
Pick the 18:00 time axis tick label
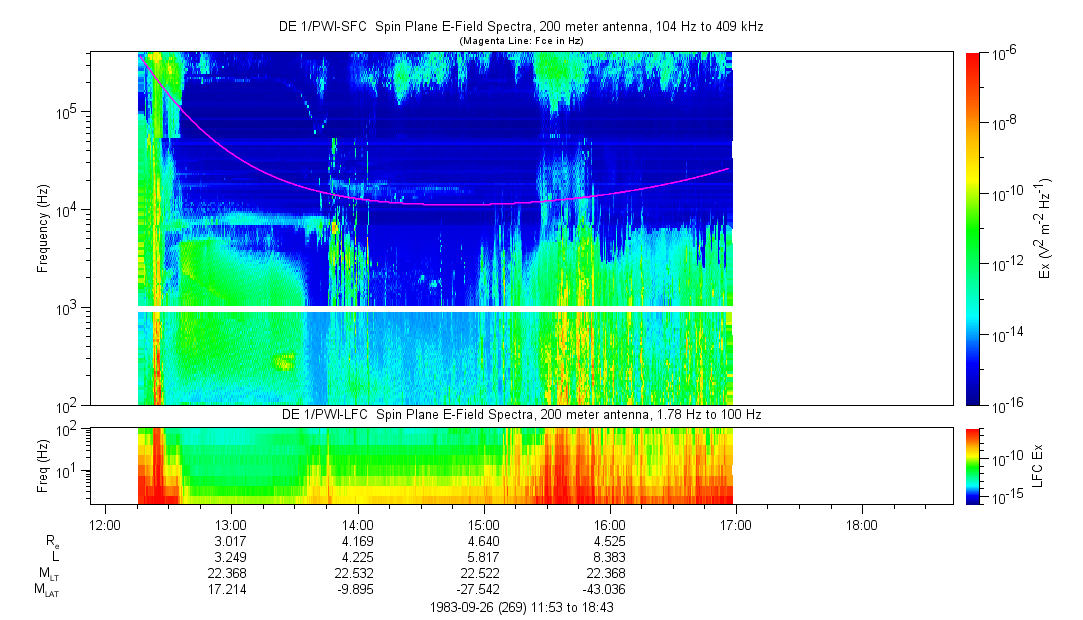(x=862, y=524)
